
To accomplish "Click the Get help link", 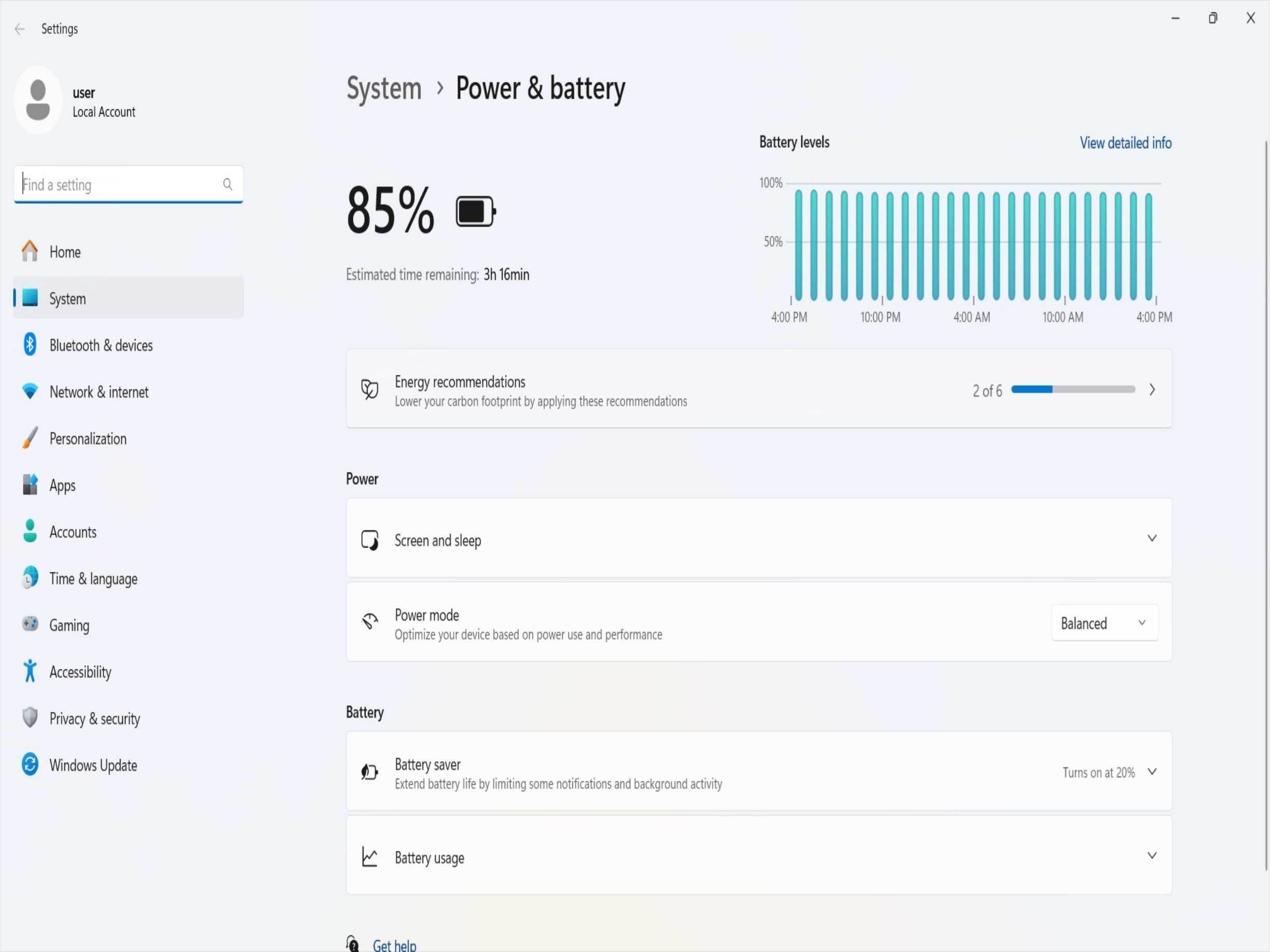I will click(394, 945).
